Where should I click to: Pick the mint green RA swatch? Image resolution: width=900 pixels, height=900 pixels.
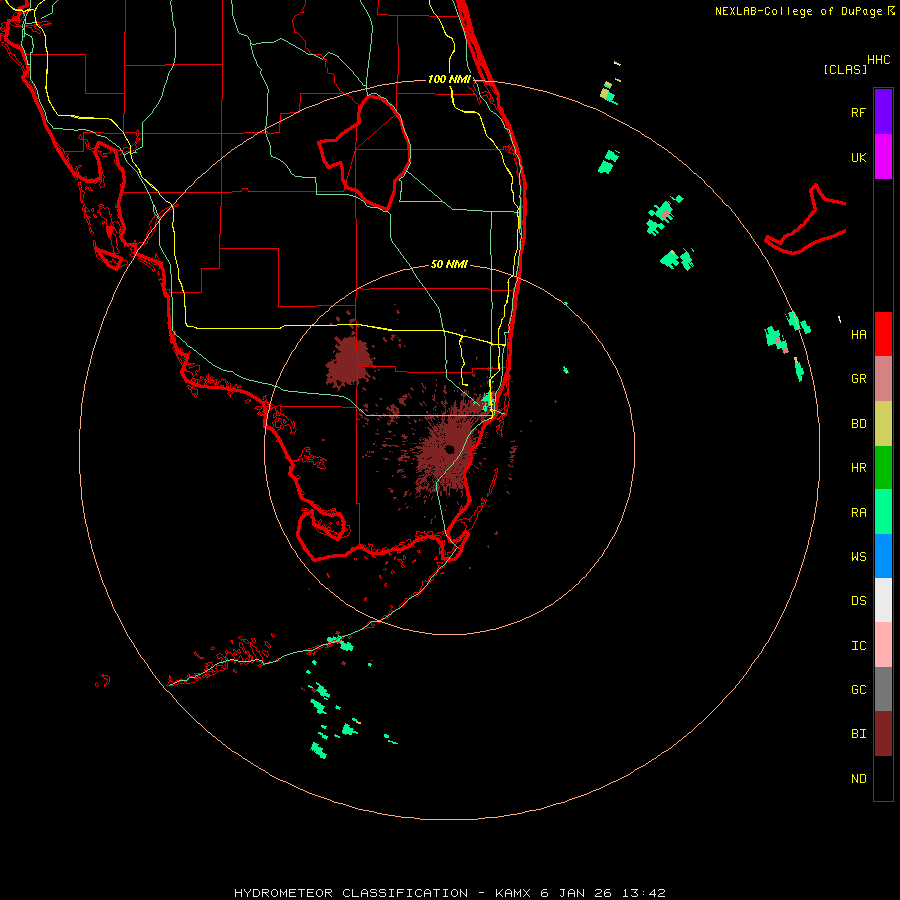[x=883, y=512]
